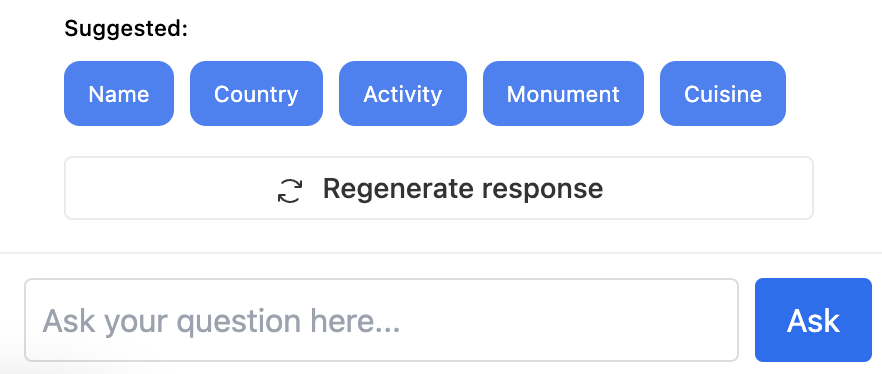Activate the first suggested chip, Name

pyautogui.click(x=119, y=93)
